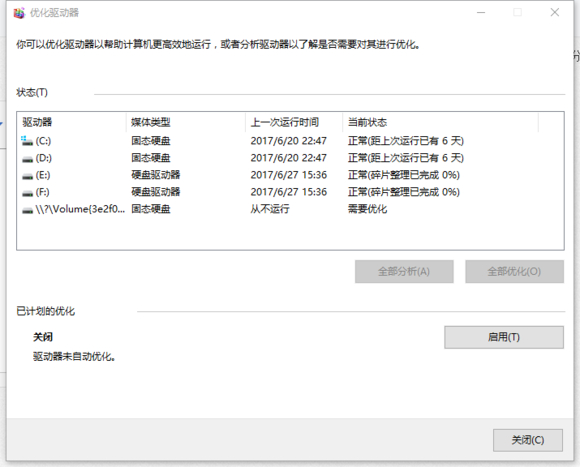This screenshot has width=580, height=467.
Task: Select C: row last run time 2017/6/20 22:47
Action: point(289,141)
